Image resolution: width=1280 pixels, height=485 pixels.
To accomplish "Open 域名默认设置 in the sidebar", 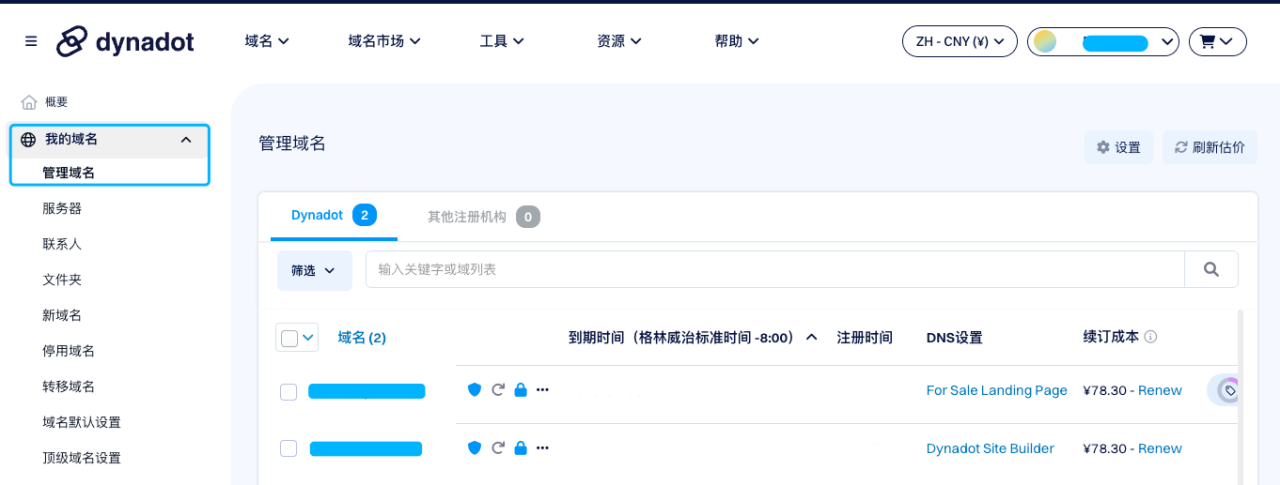I will tap(82, 422).
